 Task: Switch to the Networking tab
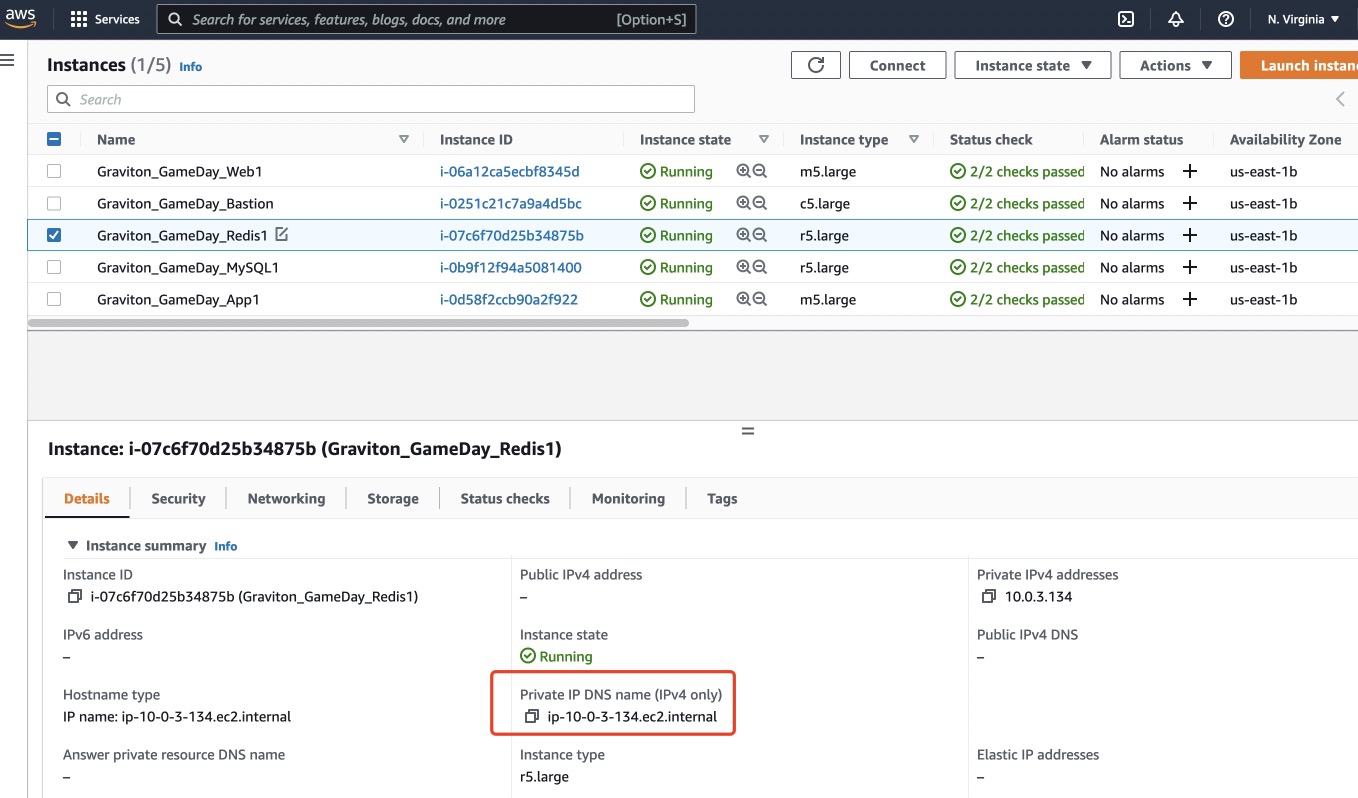pos(286,498)
